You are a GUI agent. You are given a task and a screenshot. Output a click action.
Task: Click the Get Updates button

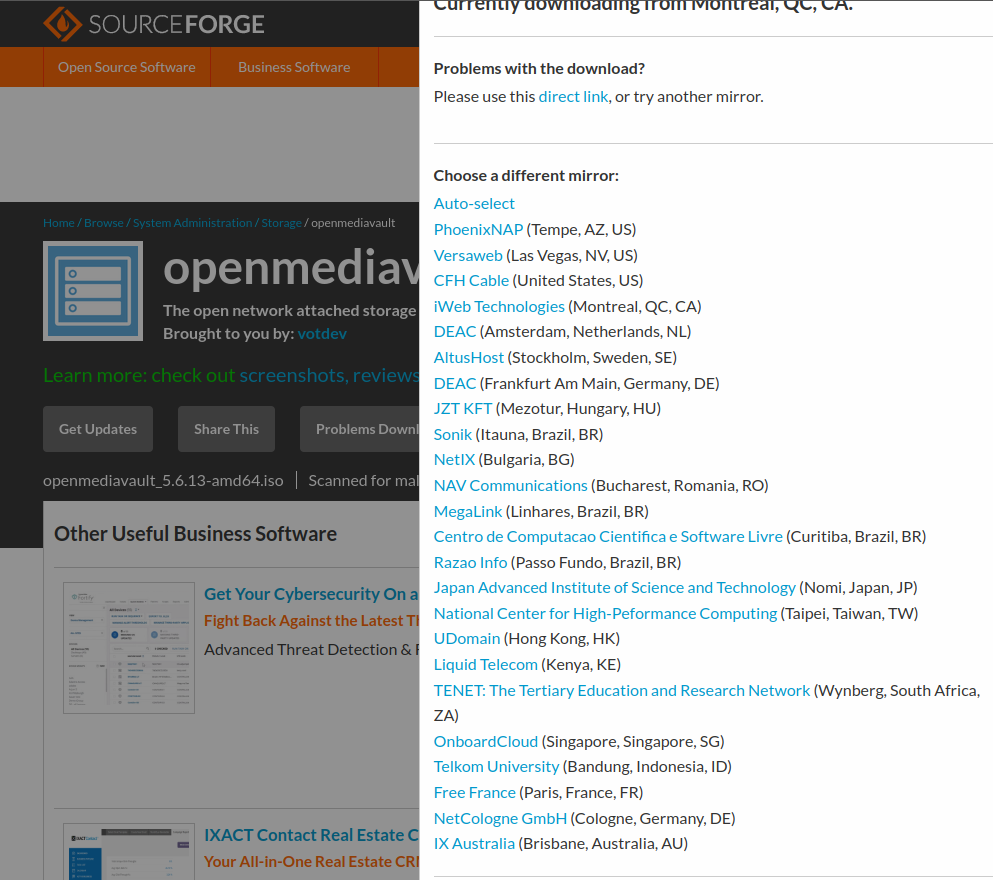(97, 428)
